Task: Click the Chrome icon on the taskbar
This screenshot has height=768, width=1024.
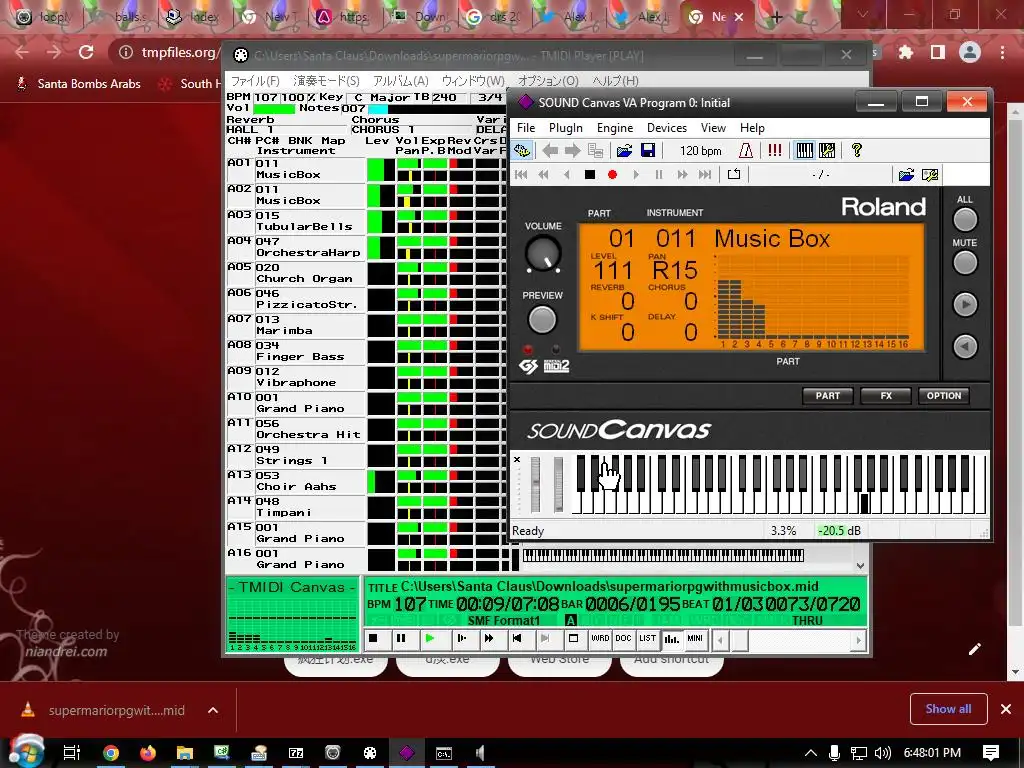Action: [110, 753]
